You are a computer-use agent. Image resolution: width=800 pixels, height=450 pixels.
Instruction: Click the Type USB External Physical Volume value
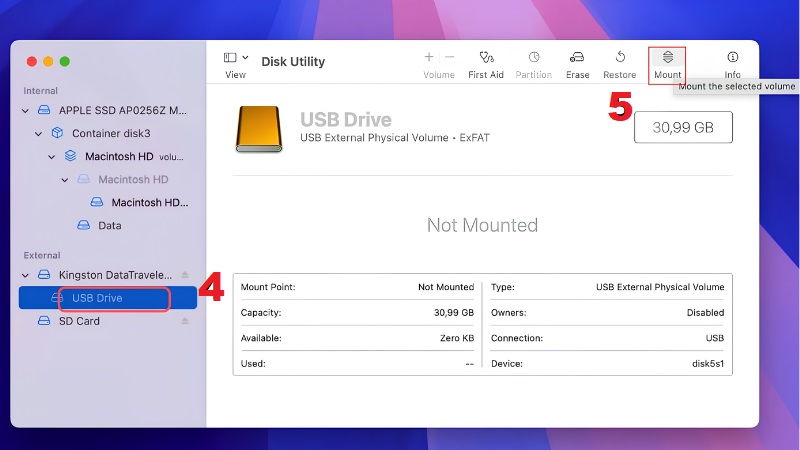pos(660,287)
